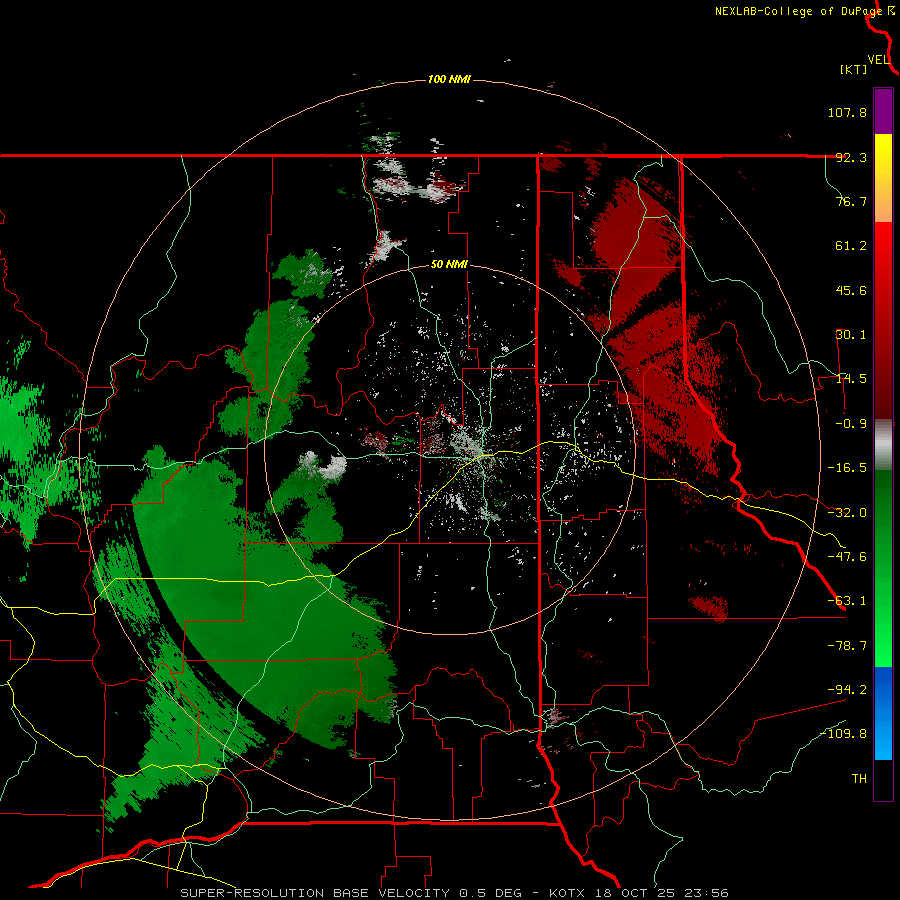The image size is (900, 900).
Task: Select the -63.1 scale value
Action: tap(847, 601)
